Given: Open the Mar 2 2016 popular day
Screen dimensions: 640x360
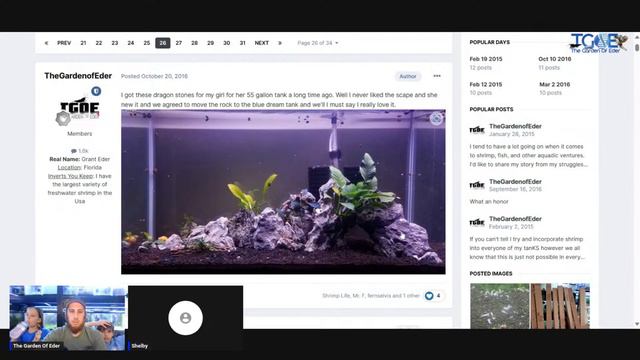Looking at the screenshot, I should [555, 84].
